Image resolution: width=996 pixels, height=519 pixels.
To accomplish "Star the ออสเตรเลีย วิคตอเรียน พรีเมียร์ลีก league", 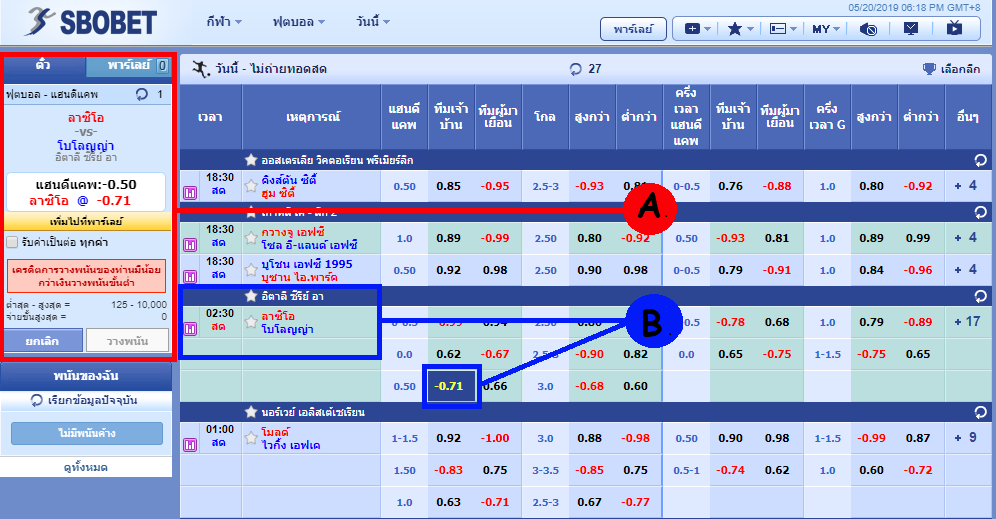I will tap(251, 160).
